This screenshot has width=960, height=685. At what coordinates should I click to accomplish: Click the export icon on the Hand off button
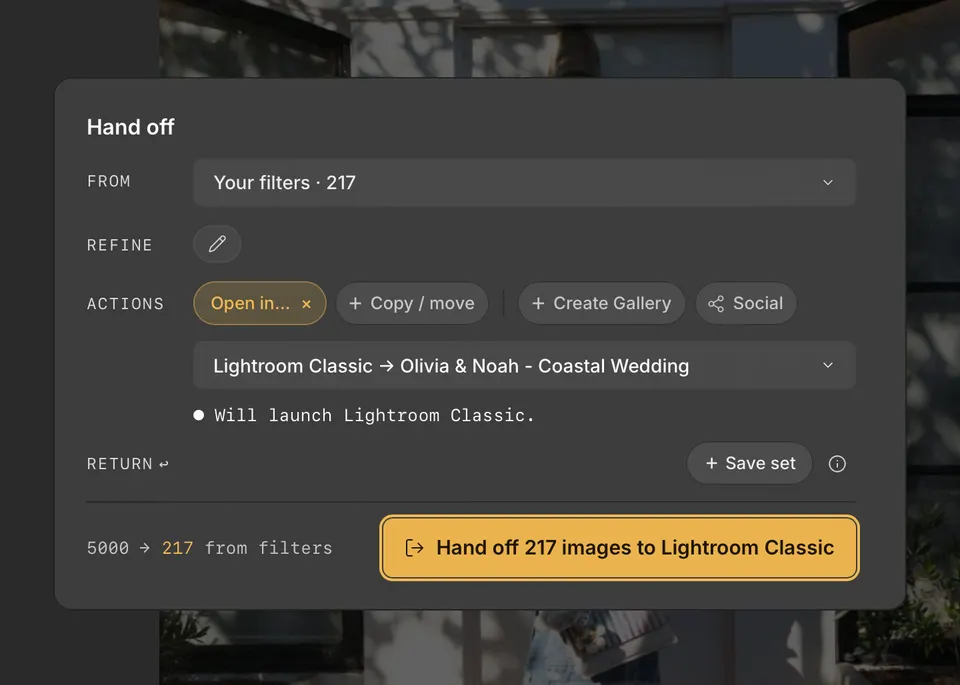point(414,548)
